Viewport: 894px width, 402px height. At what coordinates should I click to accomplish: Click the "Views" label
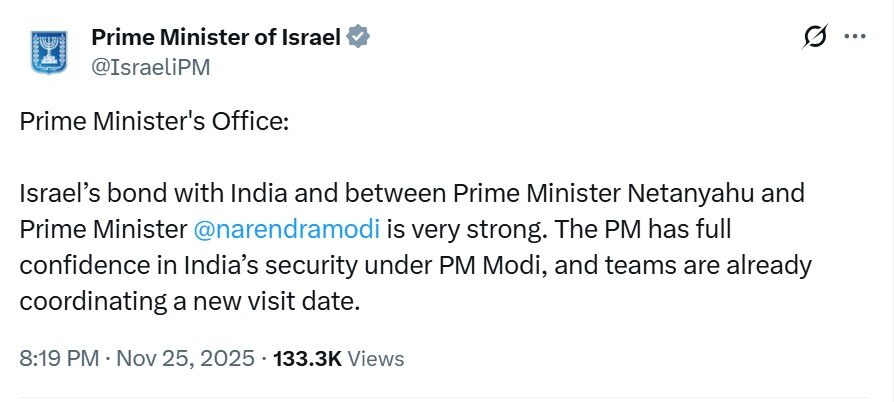[x=375, y=358]
